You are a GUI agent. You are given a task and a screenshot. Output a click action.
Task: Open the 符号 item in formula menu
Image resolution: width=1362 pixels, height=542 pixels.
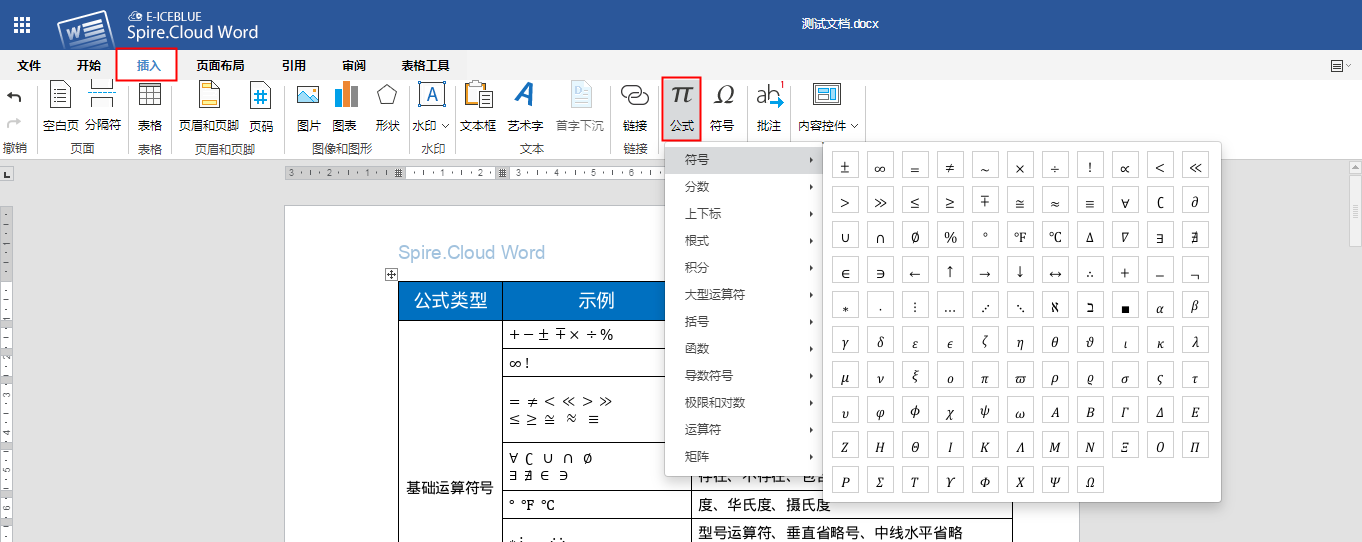pyautogui.click(x=744, y=160)
